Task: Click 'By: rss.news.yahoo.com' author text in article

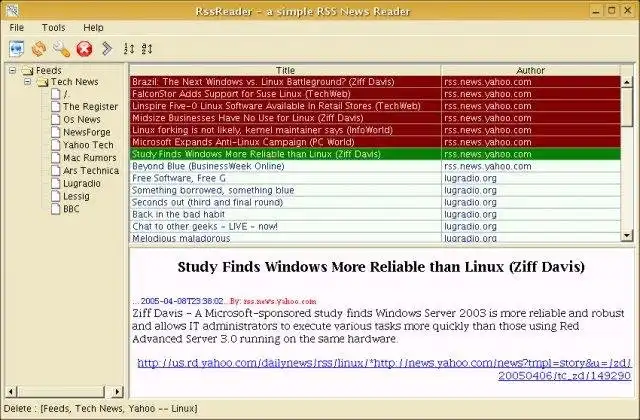Action: tap(273, 301)
